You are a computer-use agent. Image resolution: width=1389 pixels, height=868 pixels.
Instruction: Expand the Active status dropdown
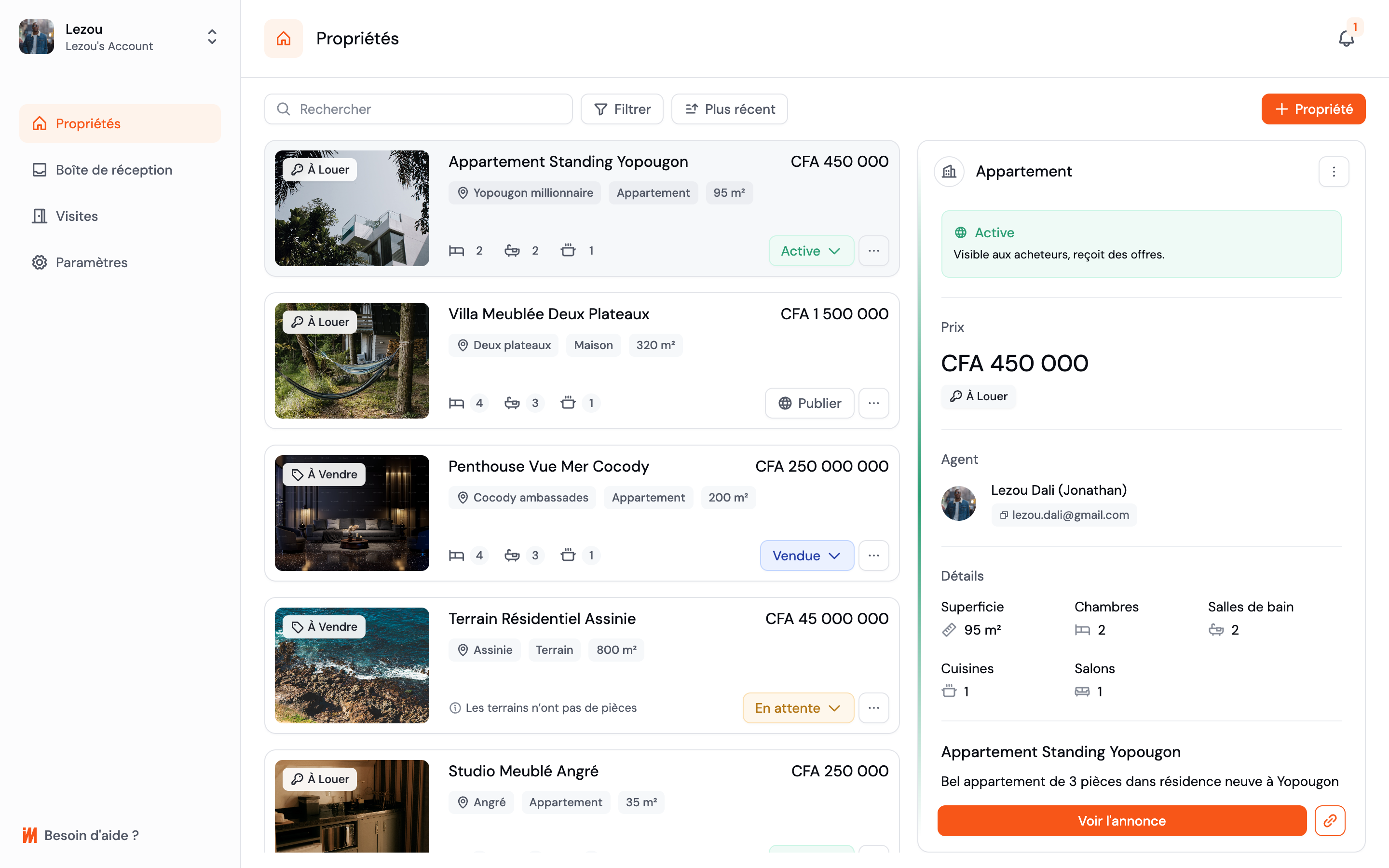[x=810, y=251]
